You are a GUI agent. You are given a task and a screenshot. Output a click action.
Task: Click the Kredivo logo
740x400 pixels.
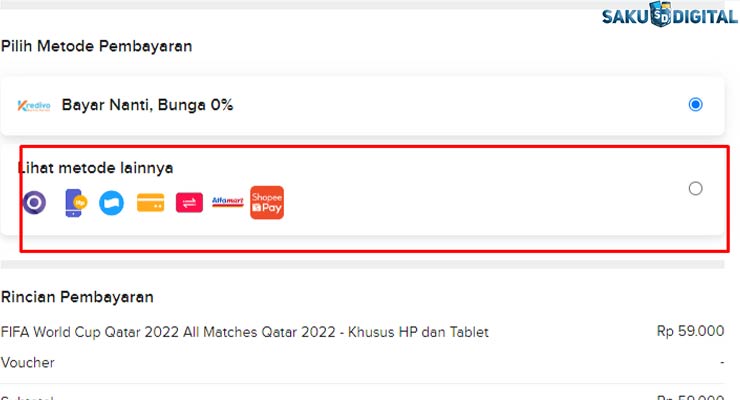coord(35,105)
